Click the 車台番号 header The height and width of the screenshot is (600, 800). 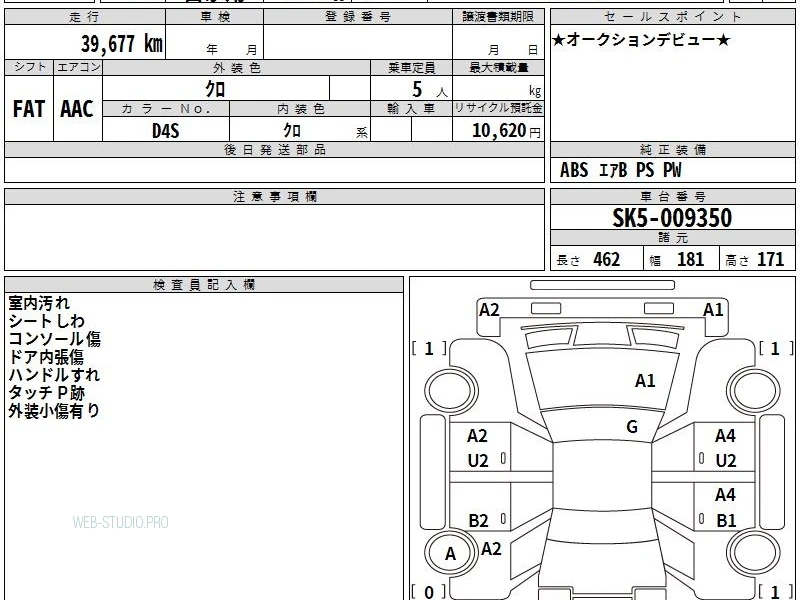click(672, 197)
